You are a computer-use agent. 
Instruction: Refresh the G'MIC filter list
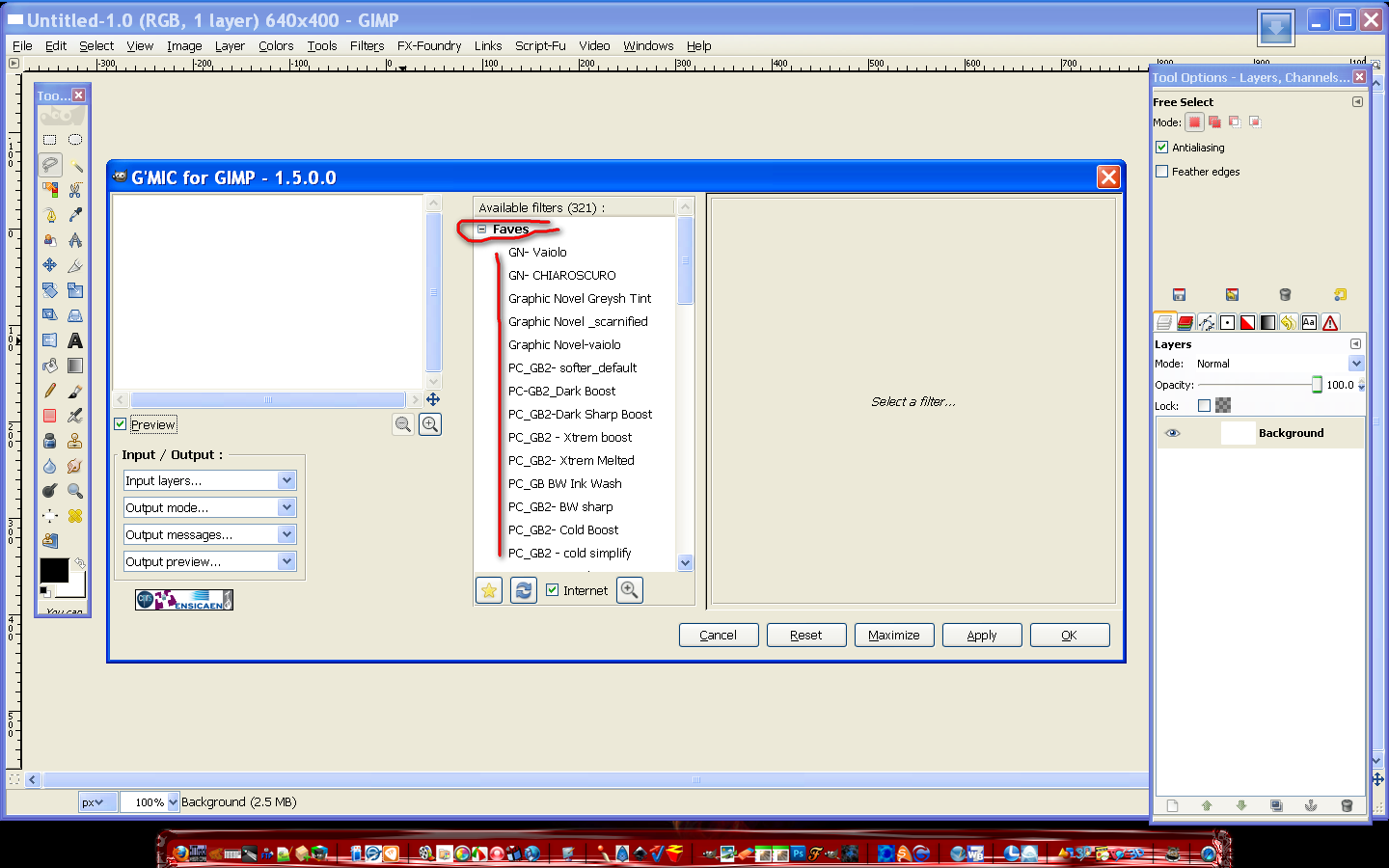[x=524, y=590]
